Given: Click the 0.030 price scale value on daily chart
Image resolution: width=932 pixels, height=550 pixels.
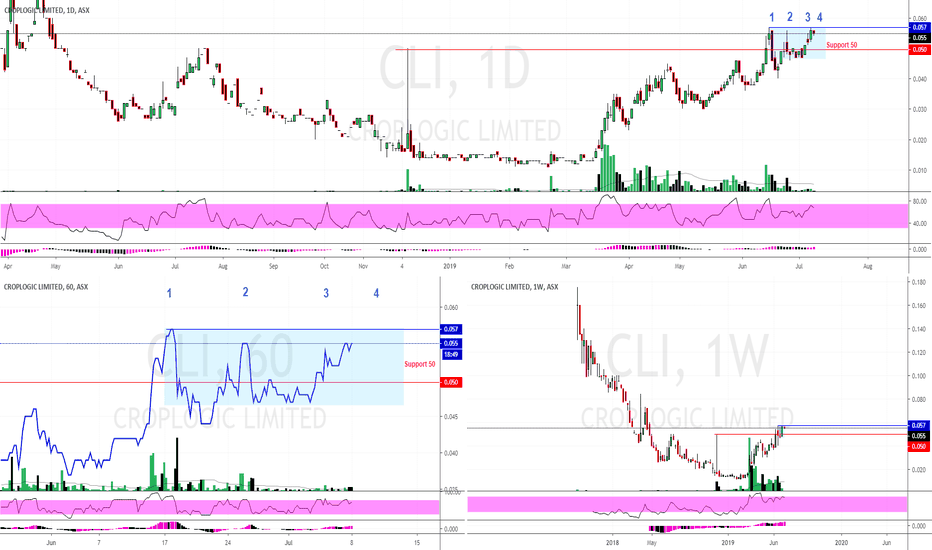Looking at the screenshot, I should coord(920,109).
